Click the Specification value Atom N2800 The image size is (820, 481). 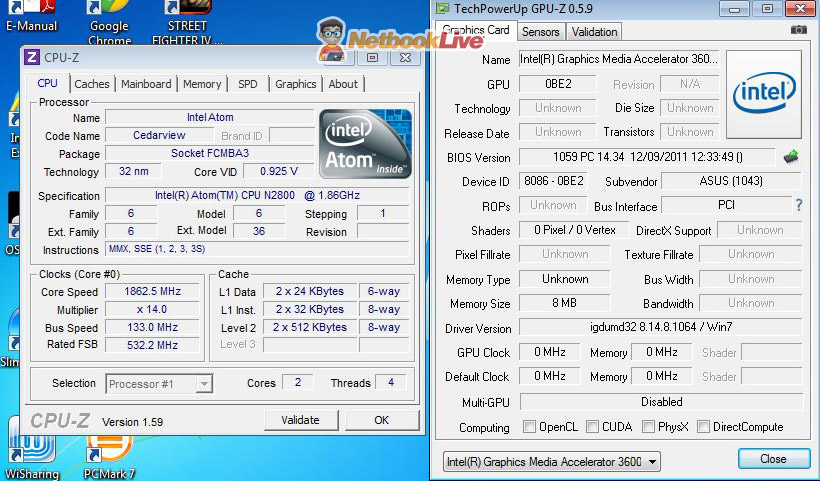click(x=257, y=196)
